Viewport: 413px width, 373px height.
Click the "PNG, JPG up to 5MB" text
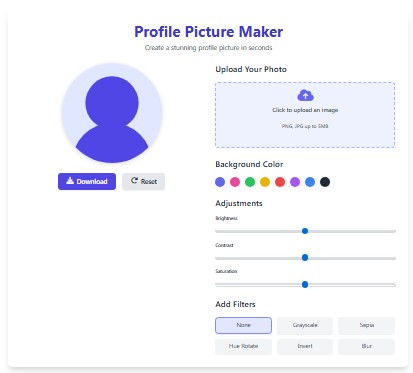(305, 126)
